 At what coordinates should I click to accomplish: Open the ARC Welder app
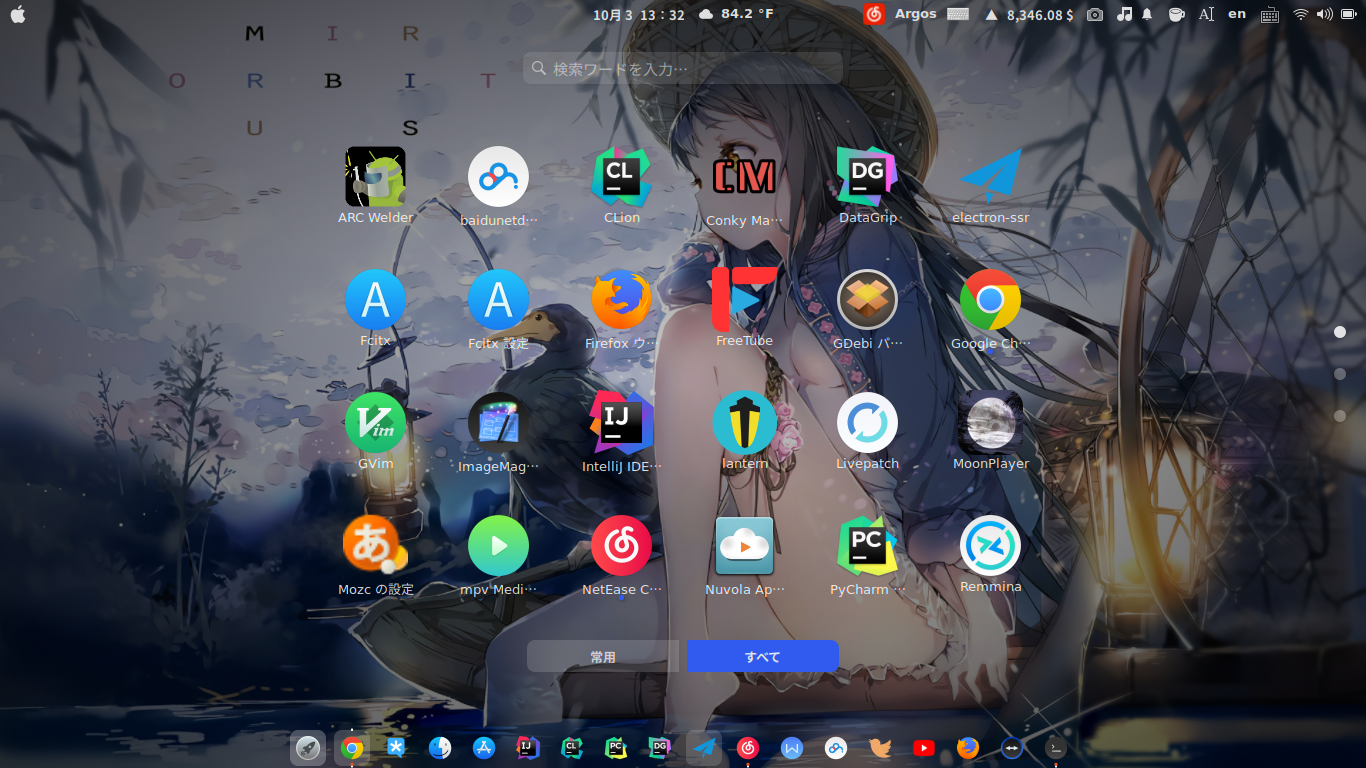[x=375, y=177]
